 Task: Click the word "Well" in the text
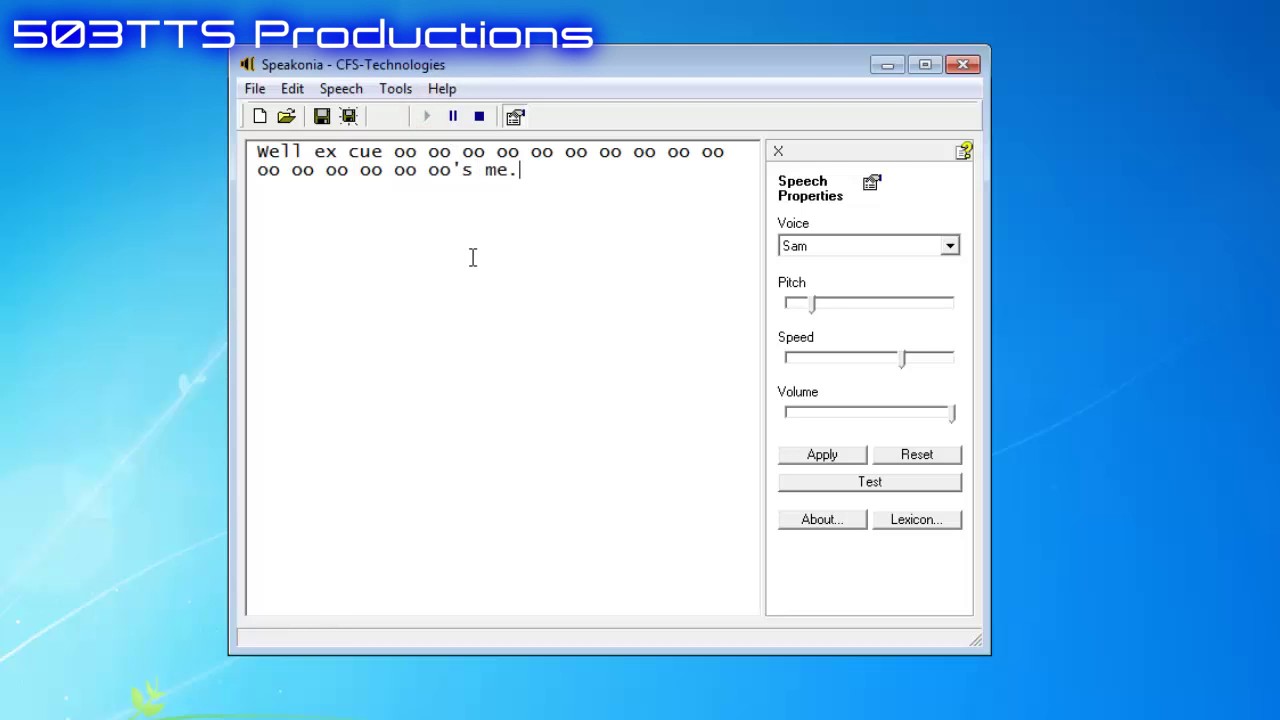279,152
